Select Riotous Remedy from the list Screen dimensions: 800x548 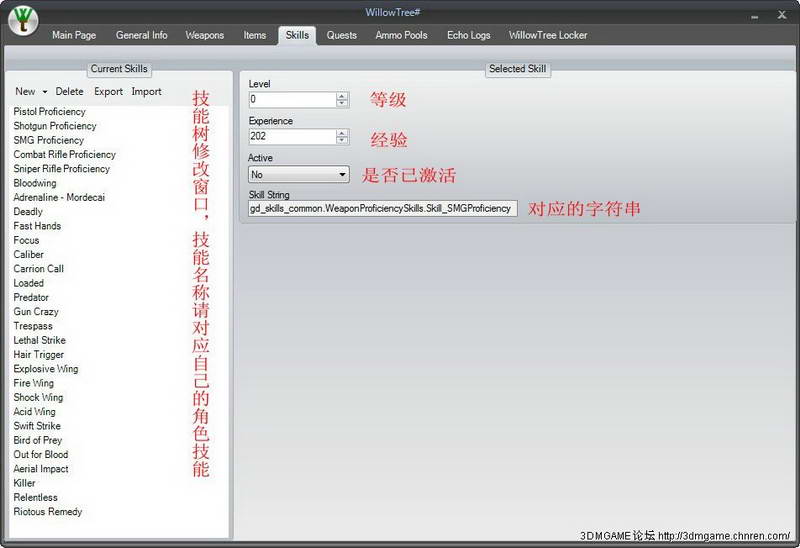click(x=48, y=512)
